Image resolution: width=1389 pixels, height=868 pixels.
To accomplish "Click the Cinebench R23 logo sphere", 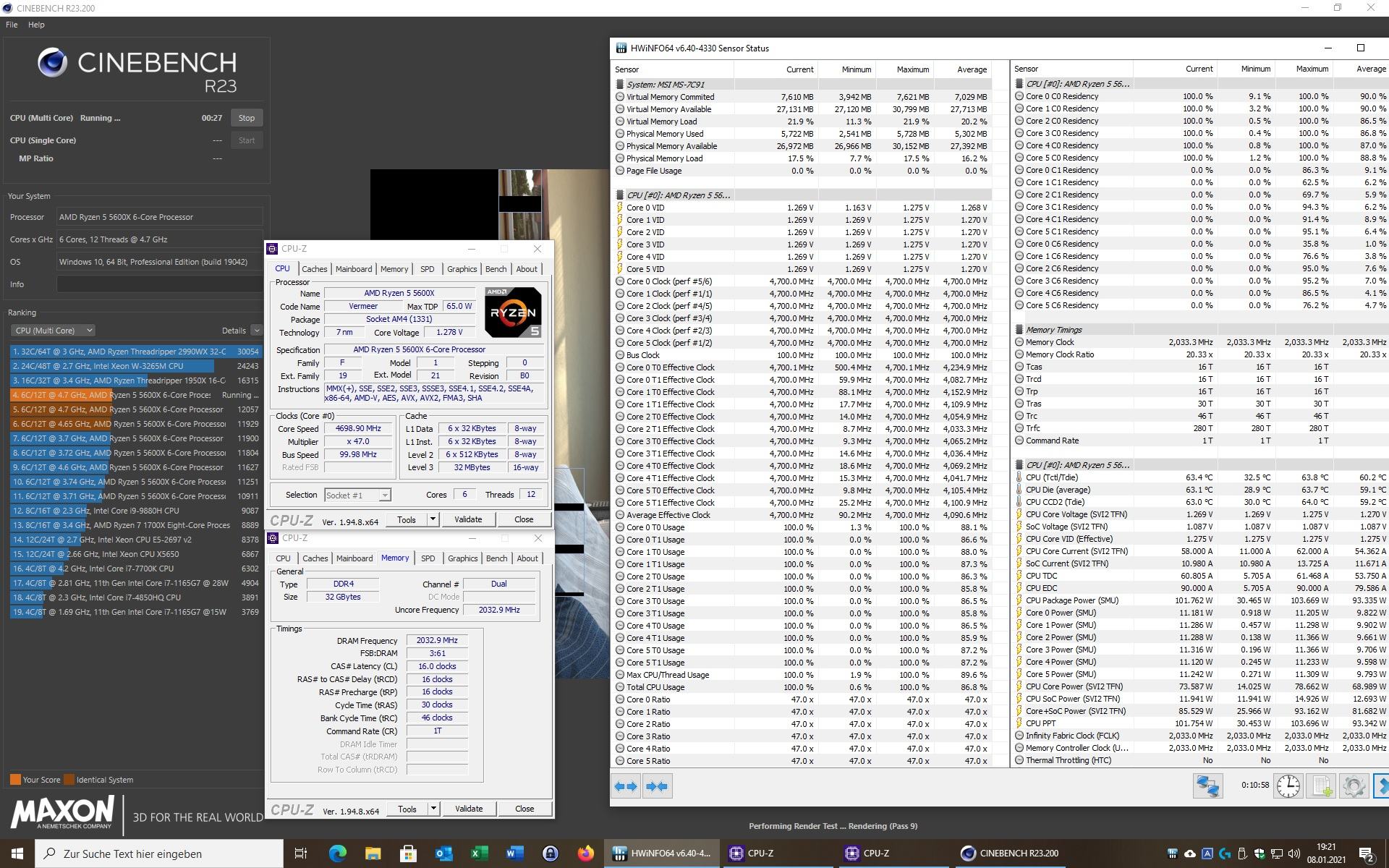I will [53, 63].
